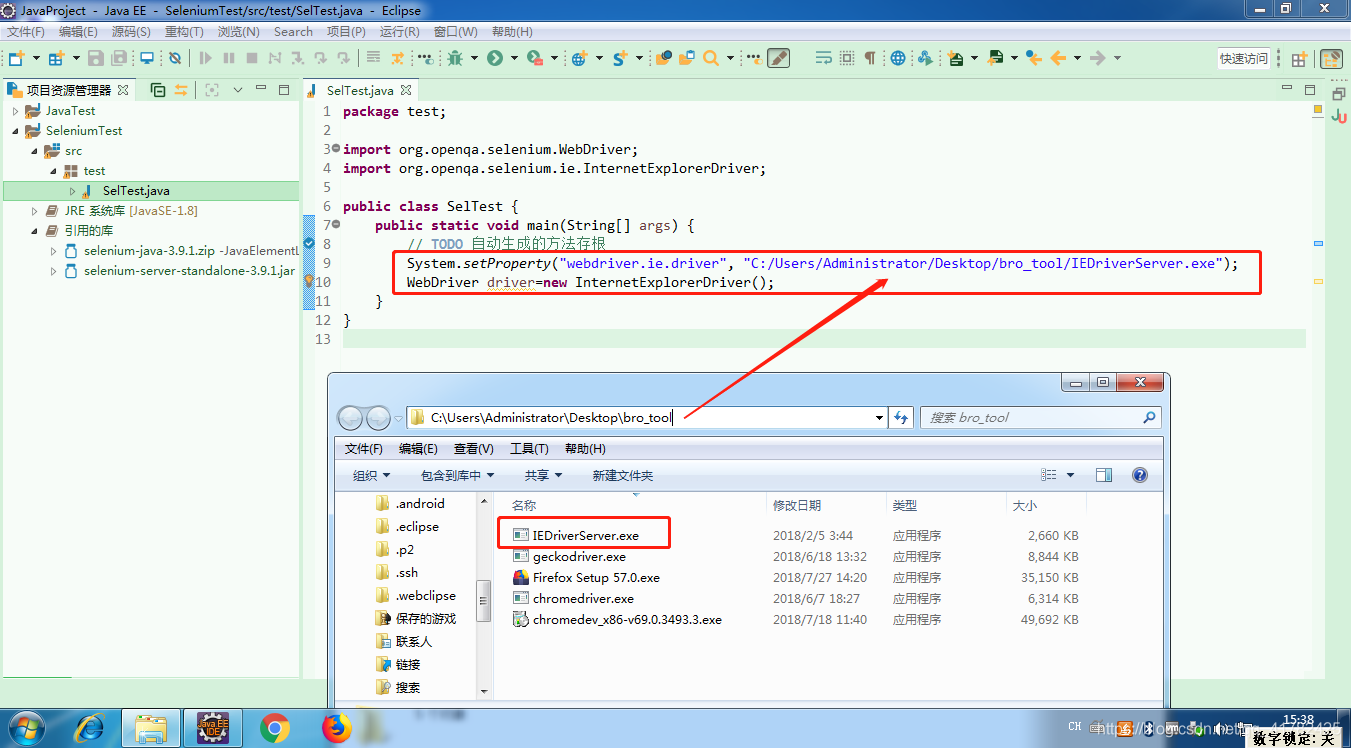Click the 快速访问 quick access field
The width and height of the screenshot is (1351, 748).
click(1243, 59)
